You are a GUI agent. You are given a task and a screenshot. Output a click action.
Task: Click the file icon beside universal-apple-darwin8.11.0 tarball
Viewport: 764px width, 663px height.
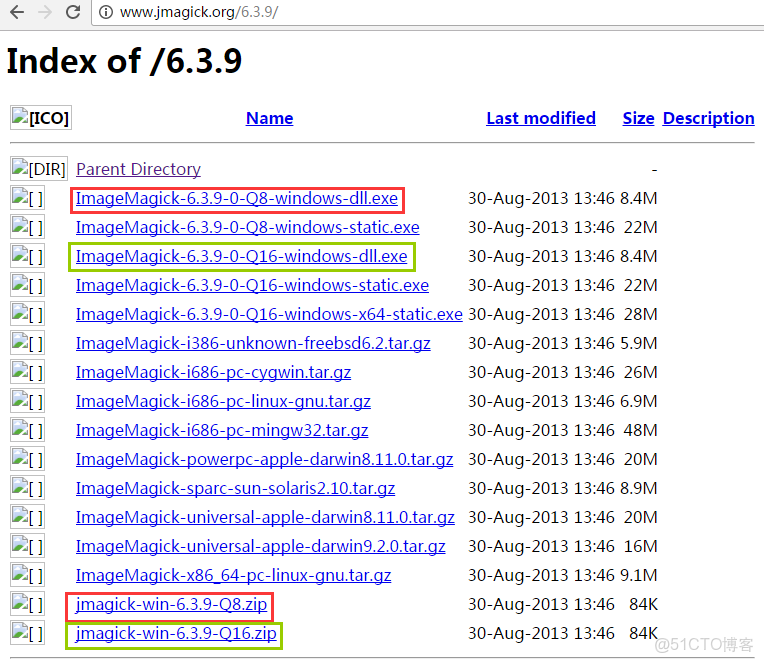[x=27, y=517]
